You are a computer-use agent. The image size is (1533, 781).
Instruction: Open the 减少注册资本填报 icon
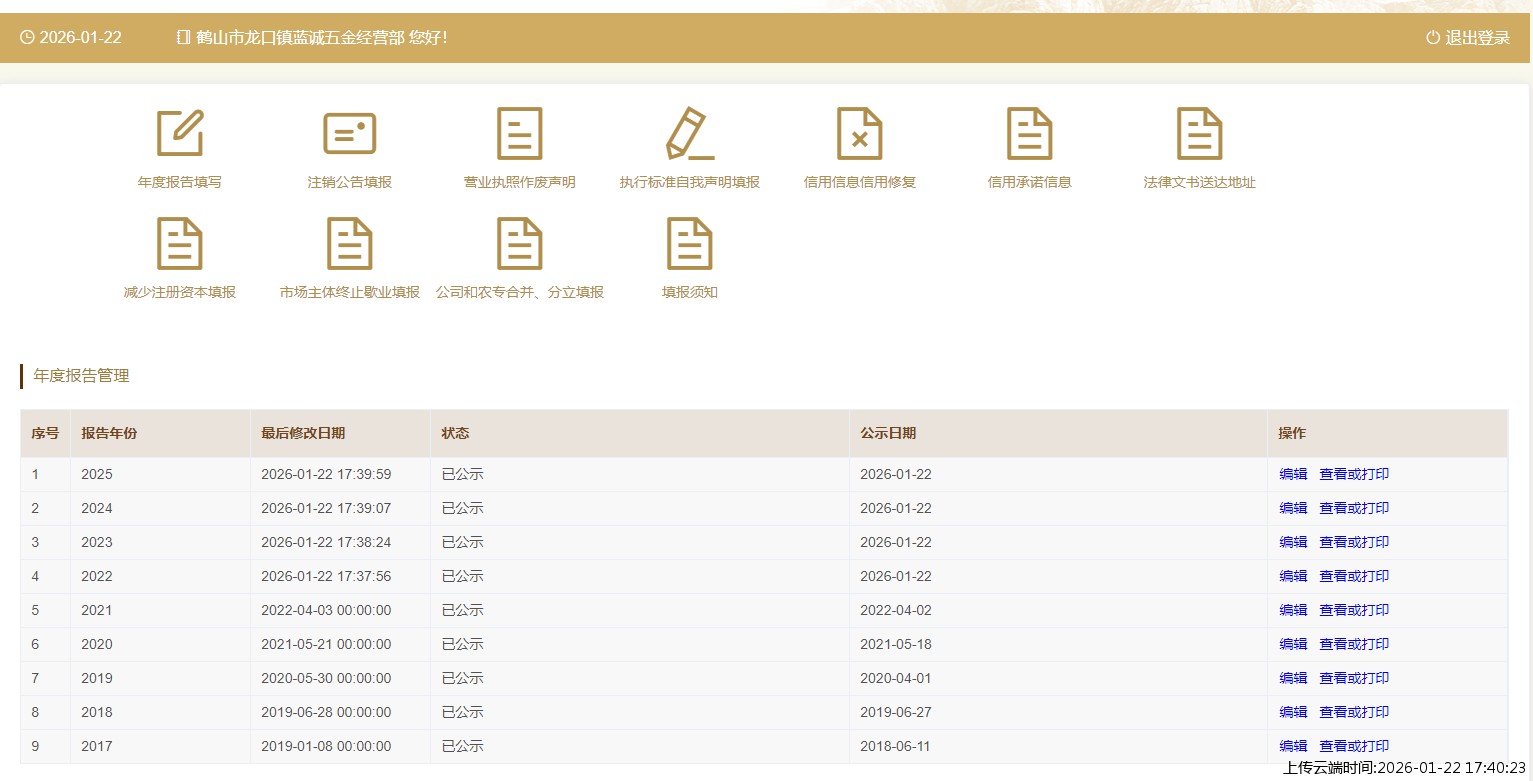point(180,243)
